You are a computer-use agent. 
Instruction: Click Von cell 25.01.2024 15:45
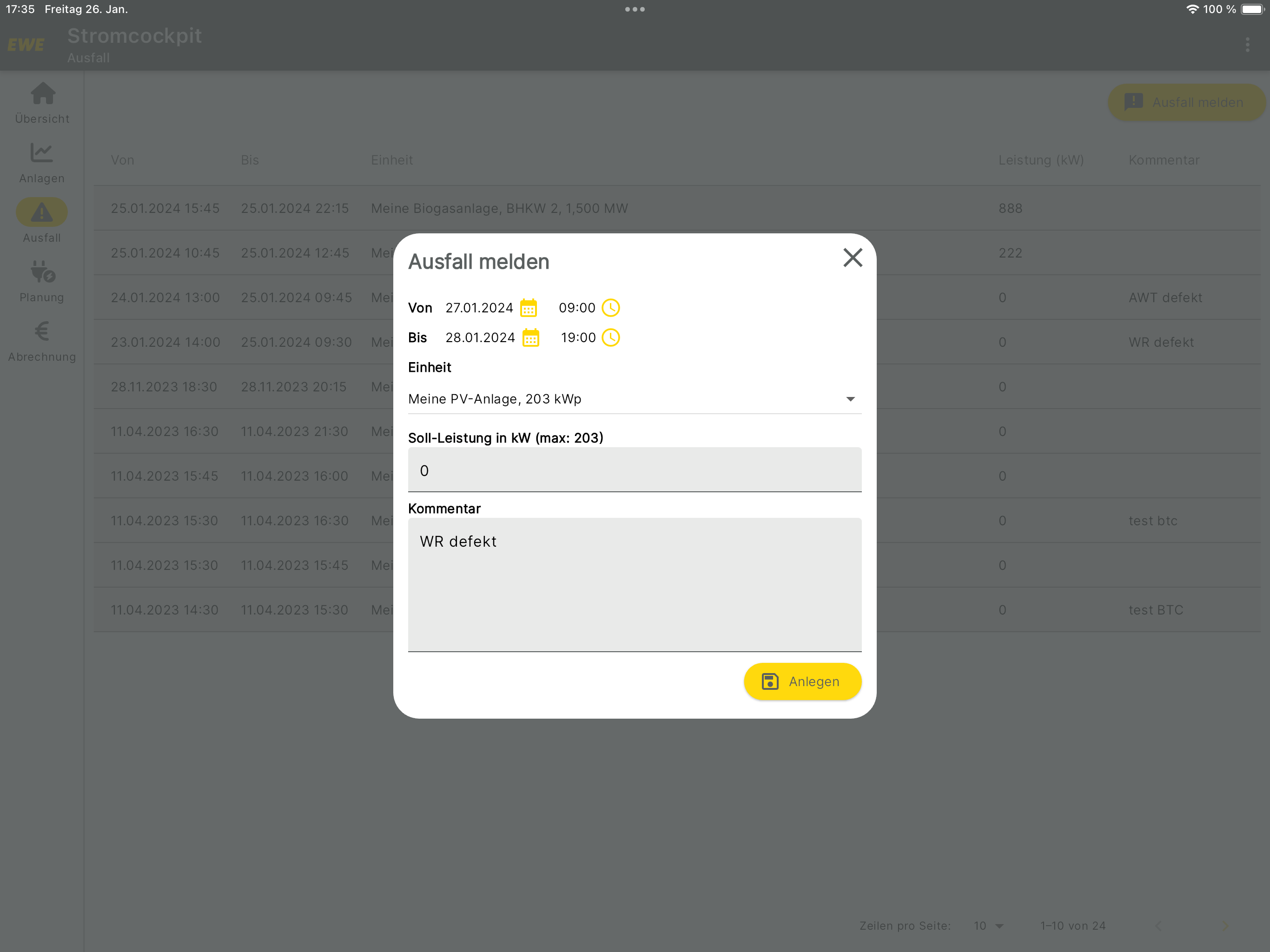click(x=165, y=208)
